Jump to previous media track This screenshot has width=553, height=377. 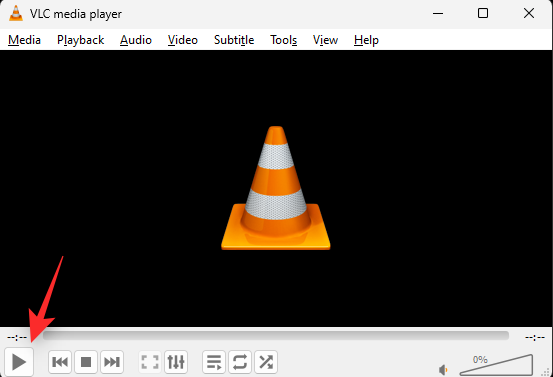[x=60, y=362]
